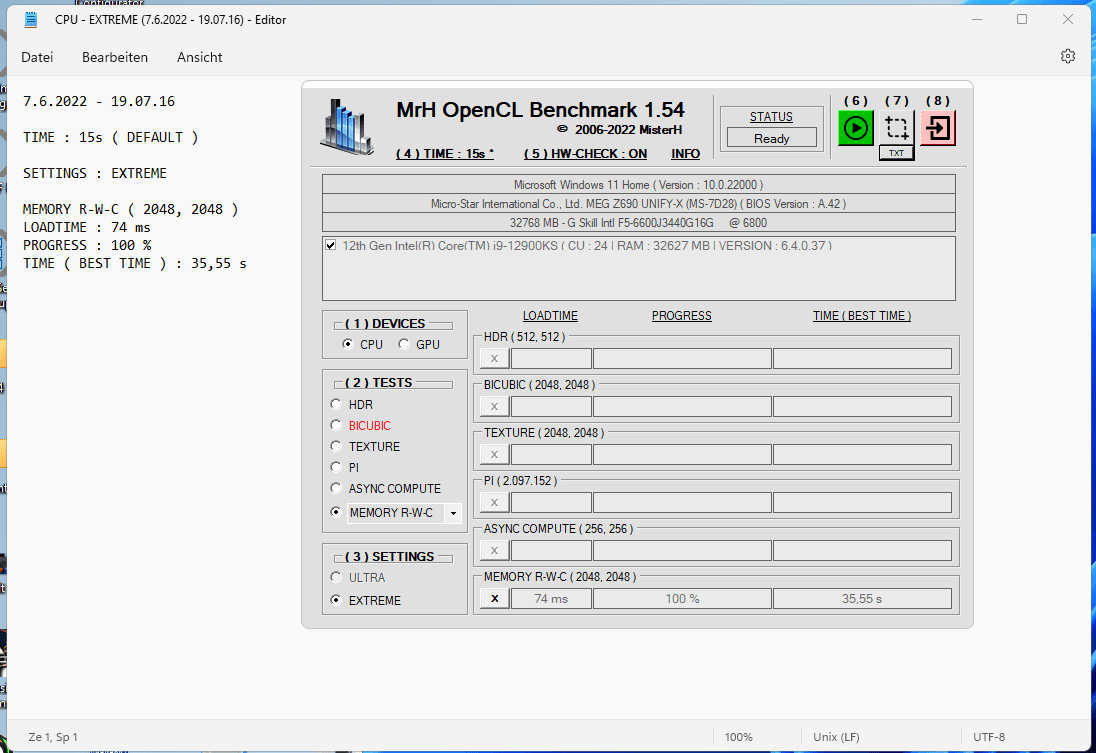
Task: Click the MrH OpenCL Benchmark logo icon
Action: click(x=347, y=127)
